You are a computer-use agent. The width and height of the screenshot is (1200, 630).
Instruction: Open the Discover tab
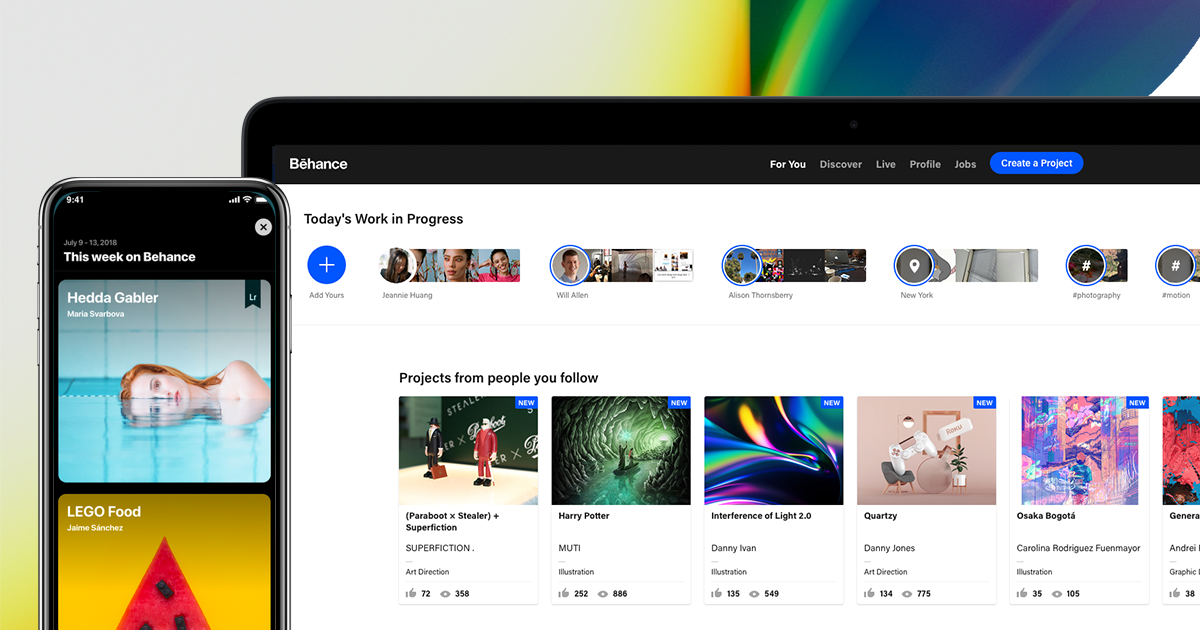click(841, 164)
